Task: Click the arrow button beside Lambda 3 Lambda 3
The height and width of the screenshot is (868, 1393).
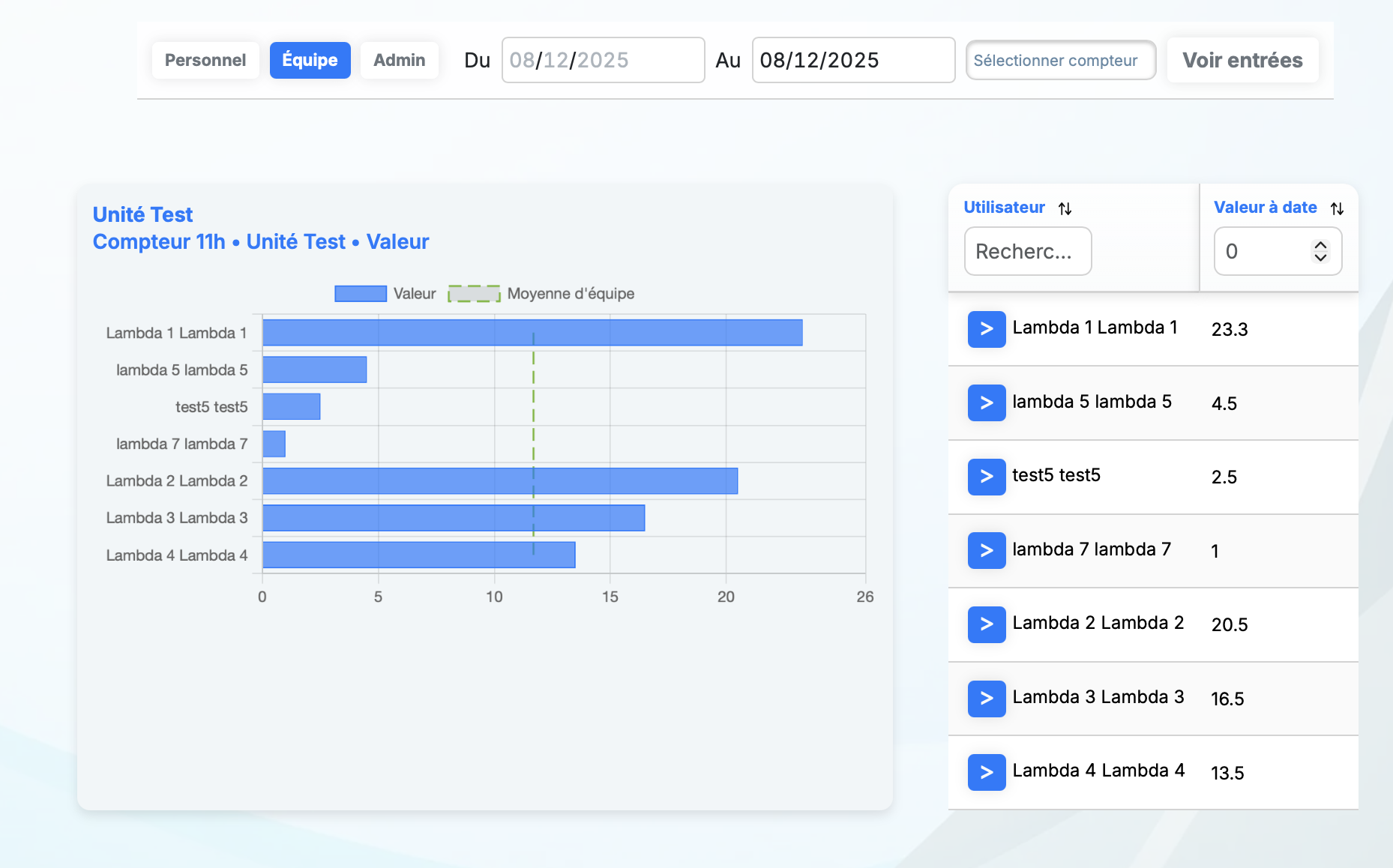Action: pos(986,699)
